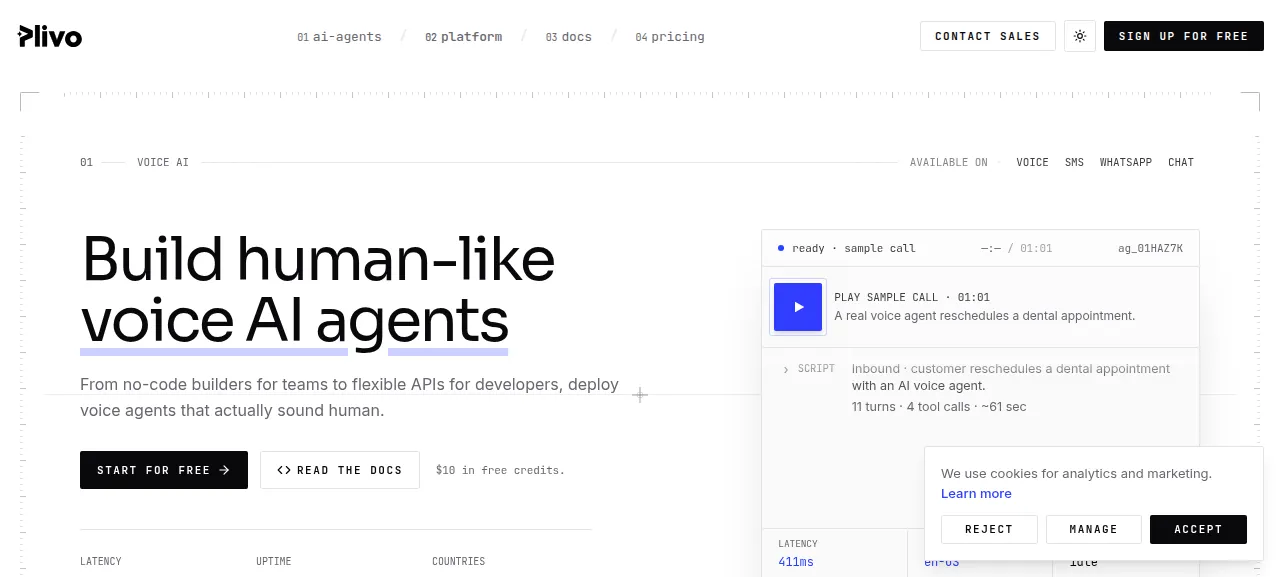Go to docs in the navigation

tap(569, 37)
